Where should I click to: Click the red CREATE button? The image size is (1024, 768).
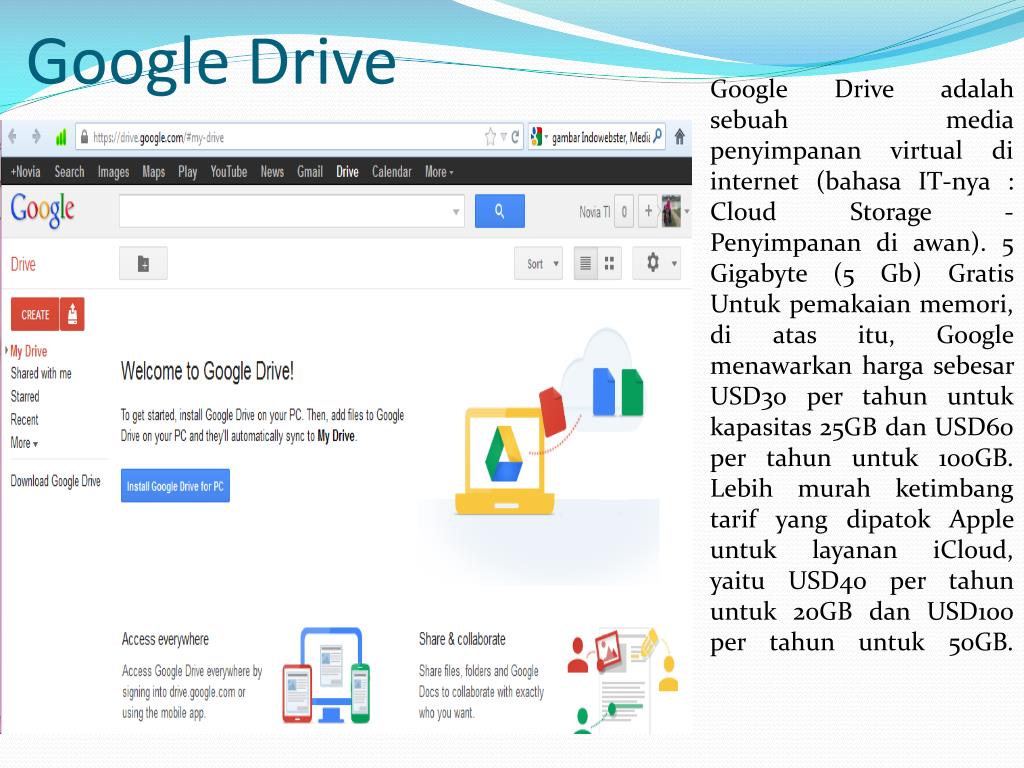pyautogui.click(x=35, y=314)
